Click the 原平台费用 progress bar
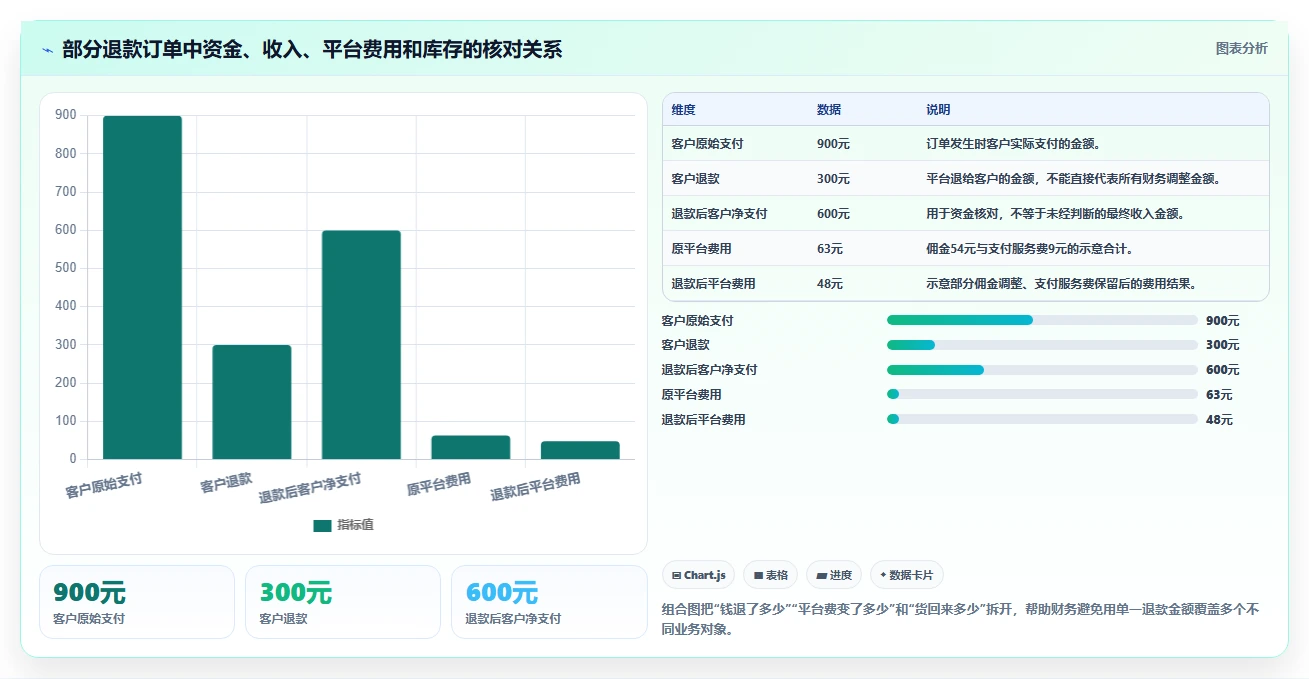This screenshot has height=679, width=1309. tap(1042, 394)
